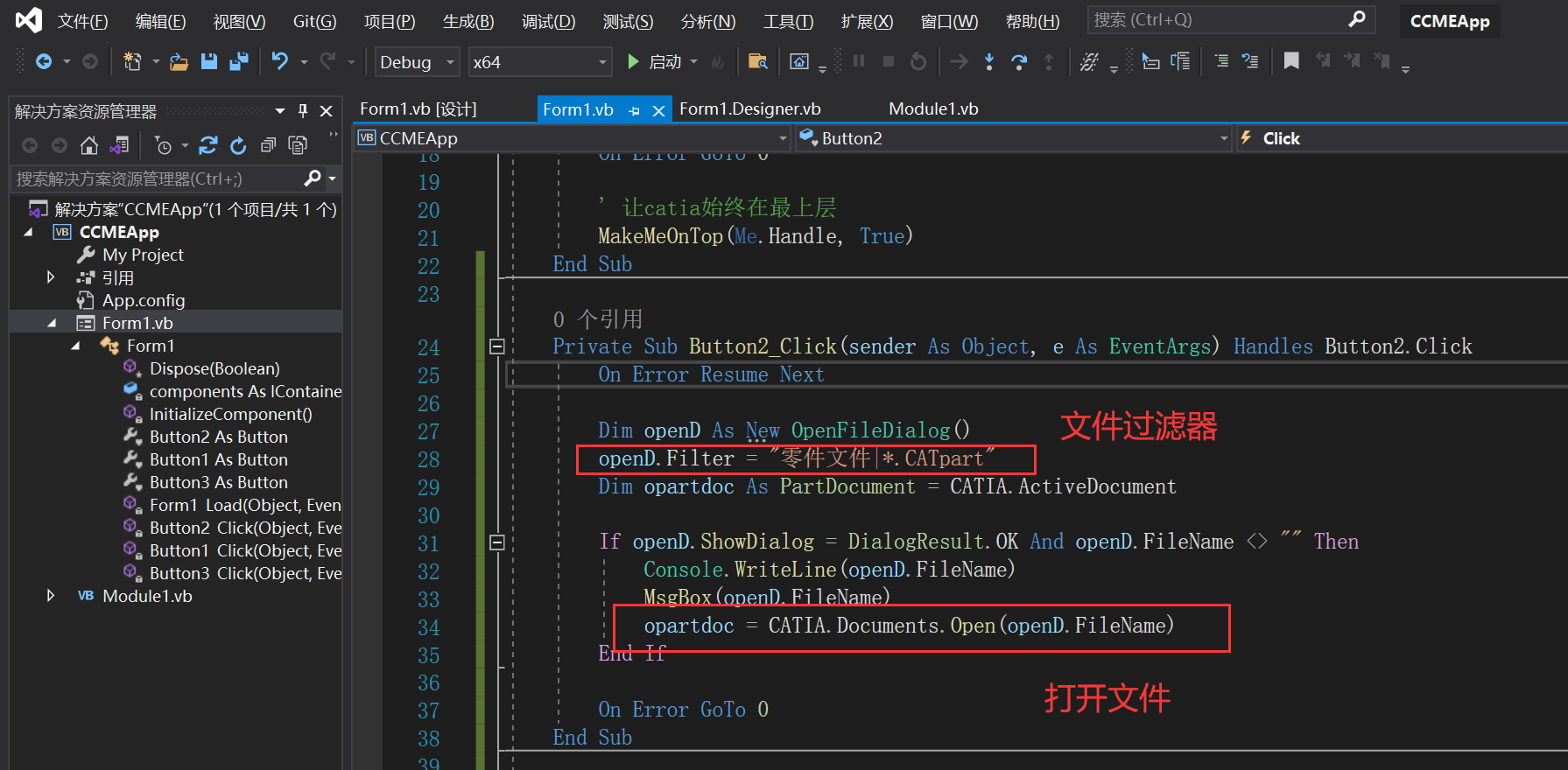Close the Form1.vb tab
Screen dimensions: 1568x770
tap(659, 110)
